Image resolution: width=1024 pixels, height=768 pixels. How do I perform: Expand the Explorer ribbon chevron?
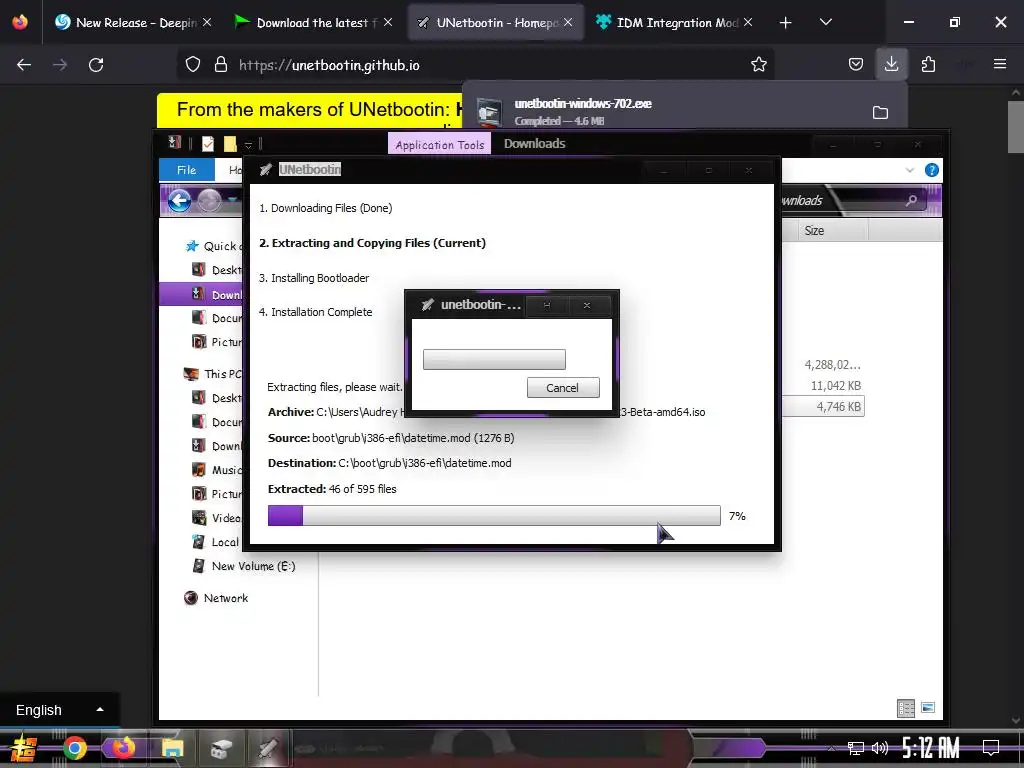[x=910, y=170]
